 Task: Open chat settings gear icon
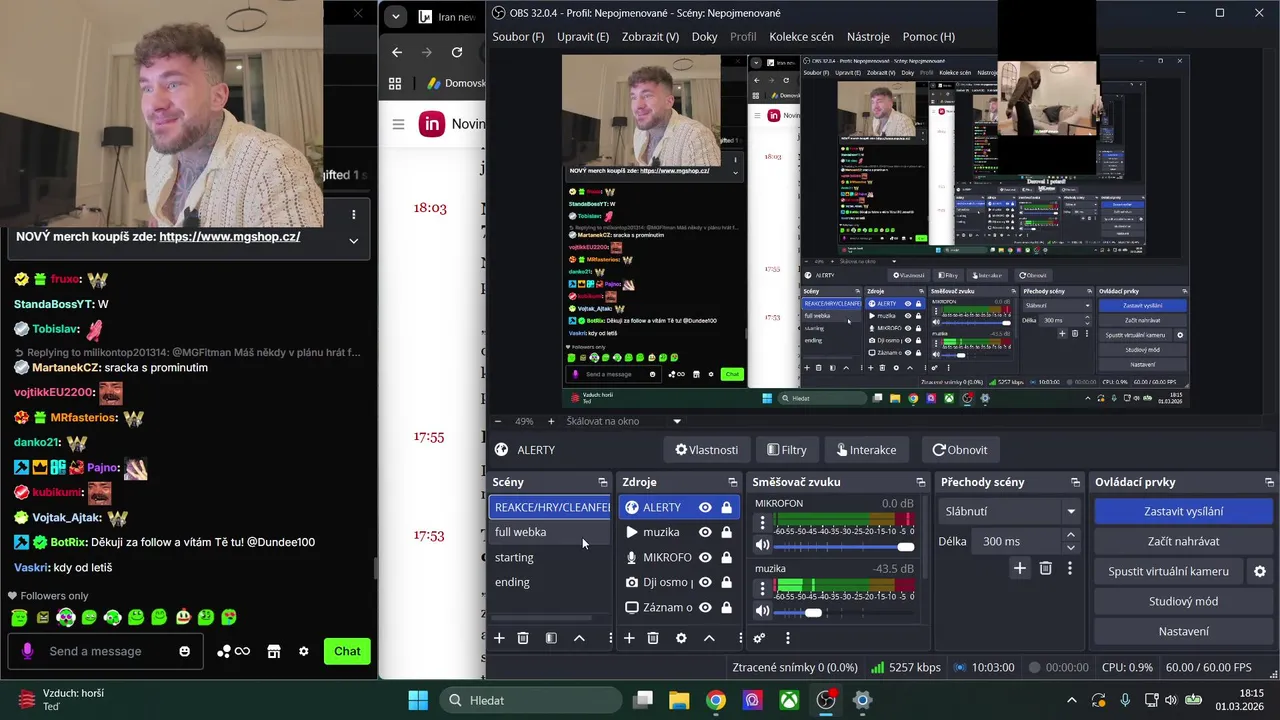[x=304, y=651]
